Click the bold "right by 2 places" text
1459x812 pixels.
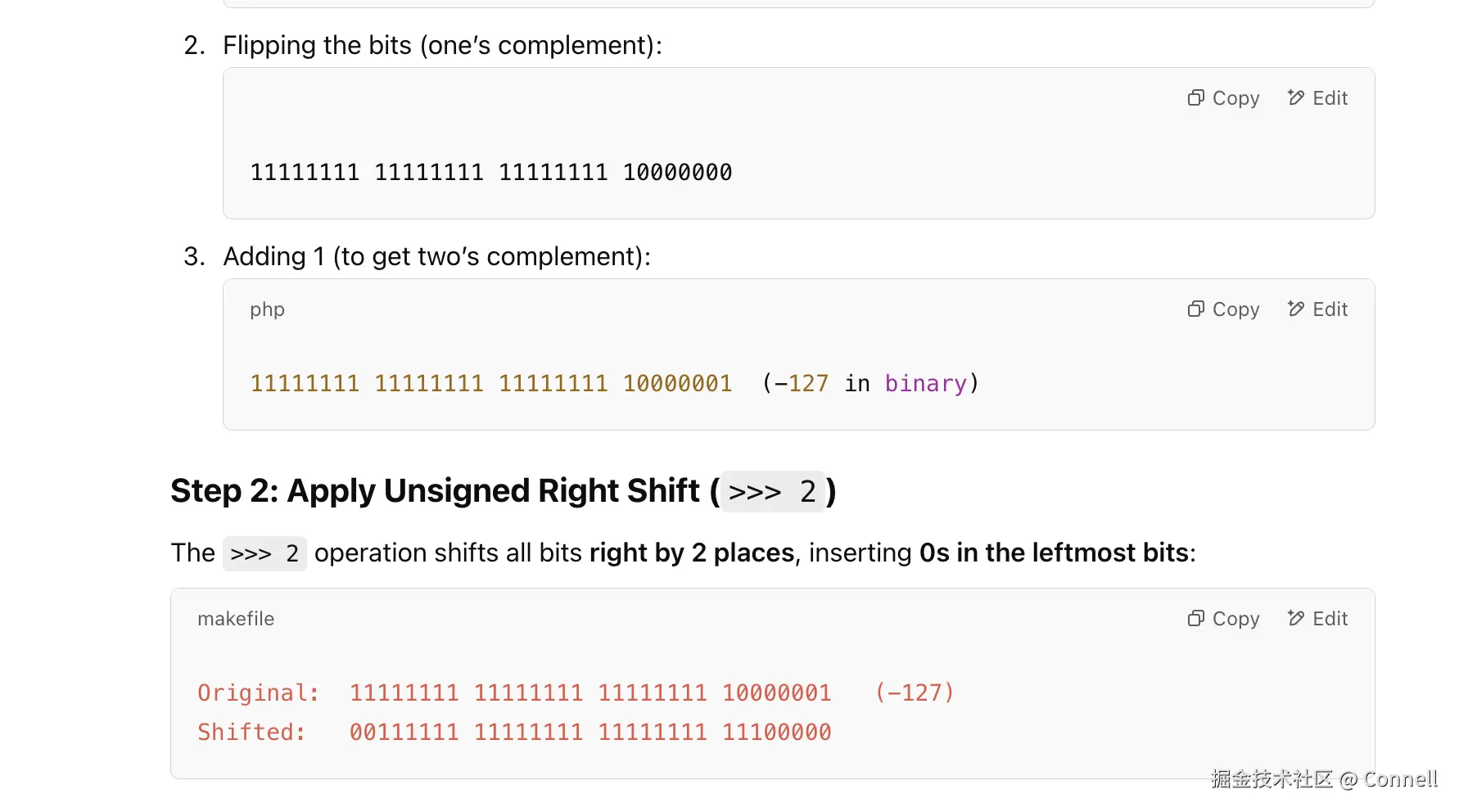[x=692, y=553]
